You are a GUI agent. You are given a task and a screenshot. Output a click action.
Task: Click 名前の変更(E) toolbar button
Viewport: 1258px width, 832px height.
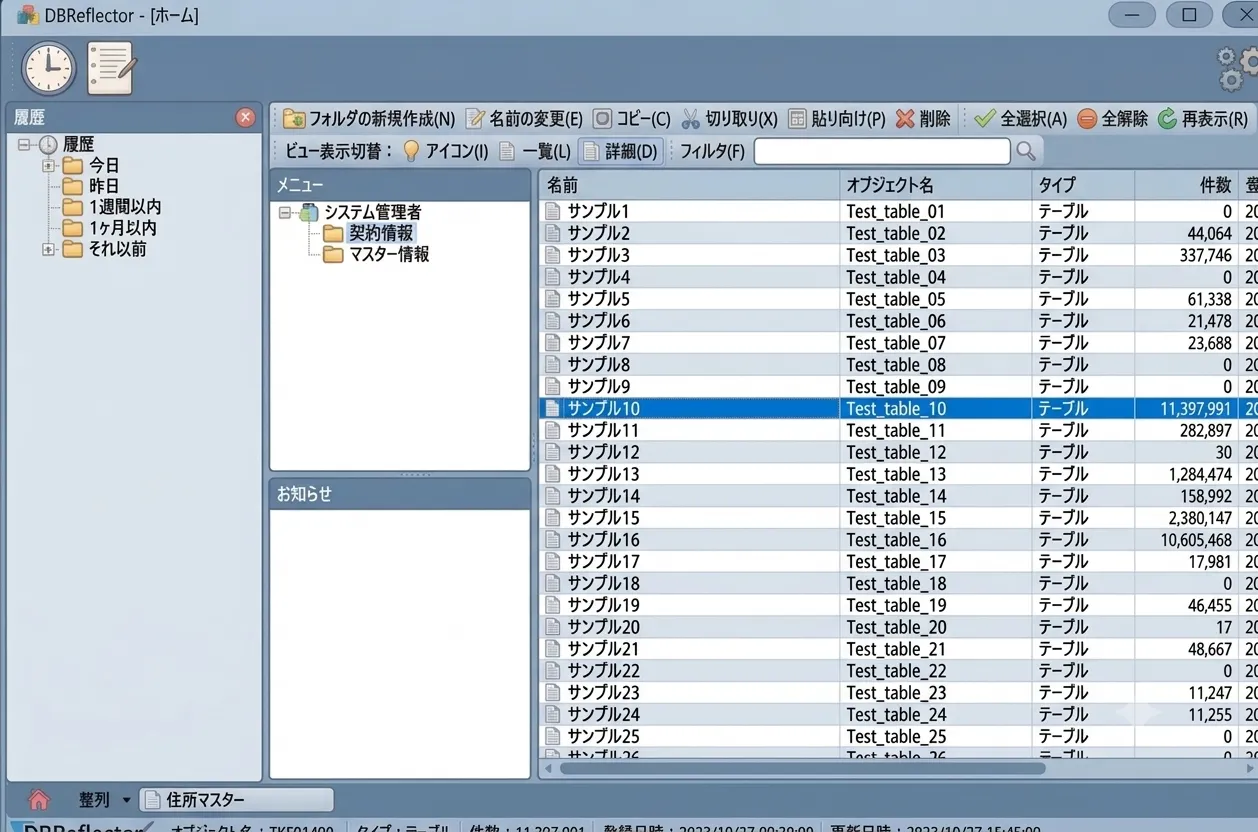pos(524,118)
